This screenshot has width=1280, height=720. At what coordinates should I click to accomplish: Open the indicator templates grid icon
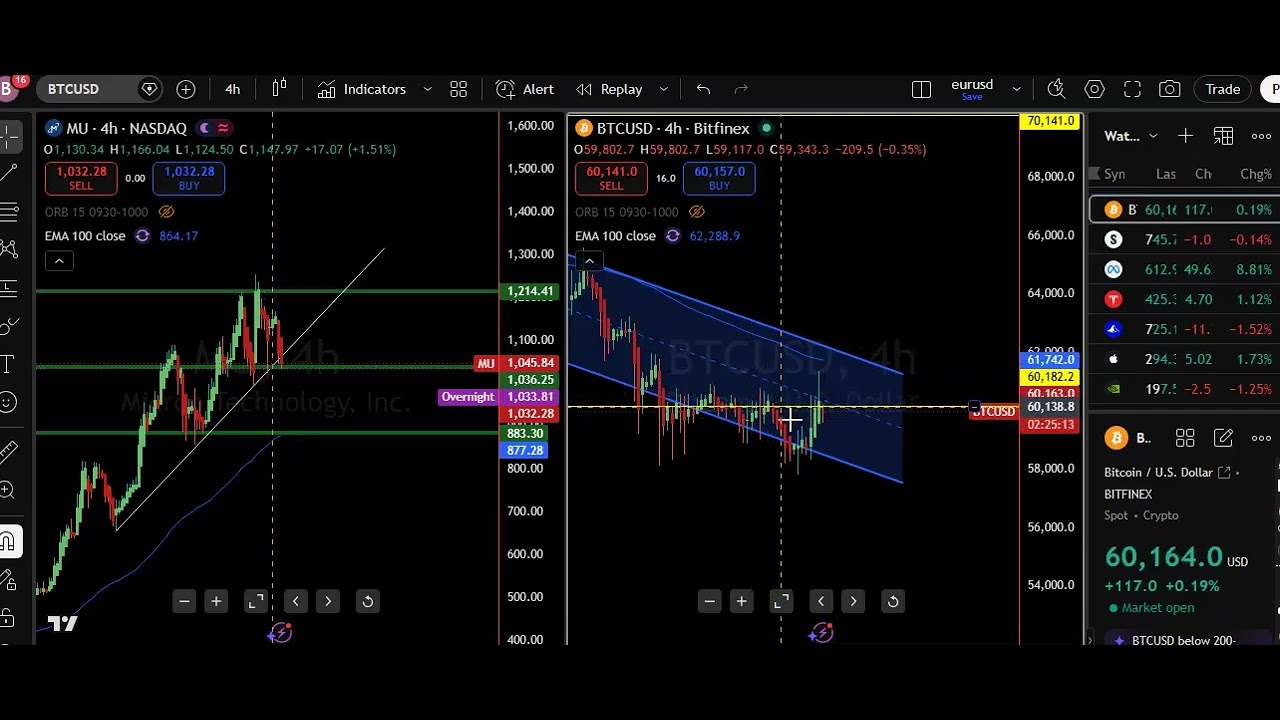[458, 89]
